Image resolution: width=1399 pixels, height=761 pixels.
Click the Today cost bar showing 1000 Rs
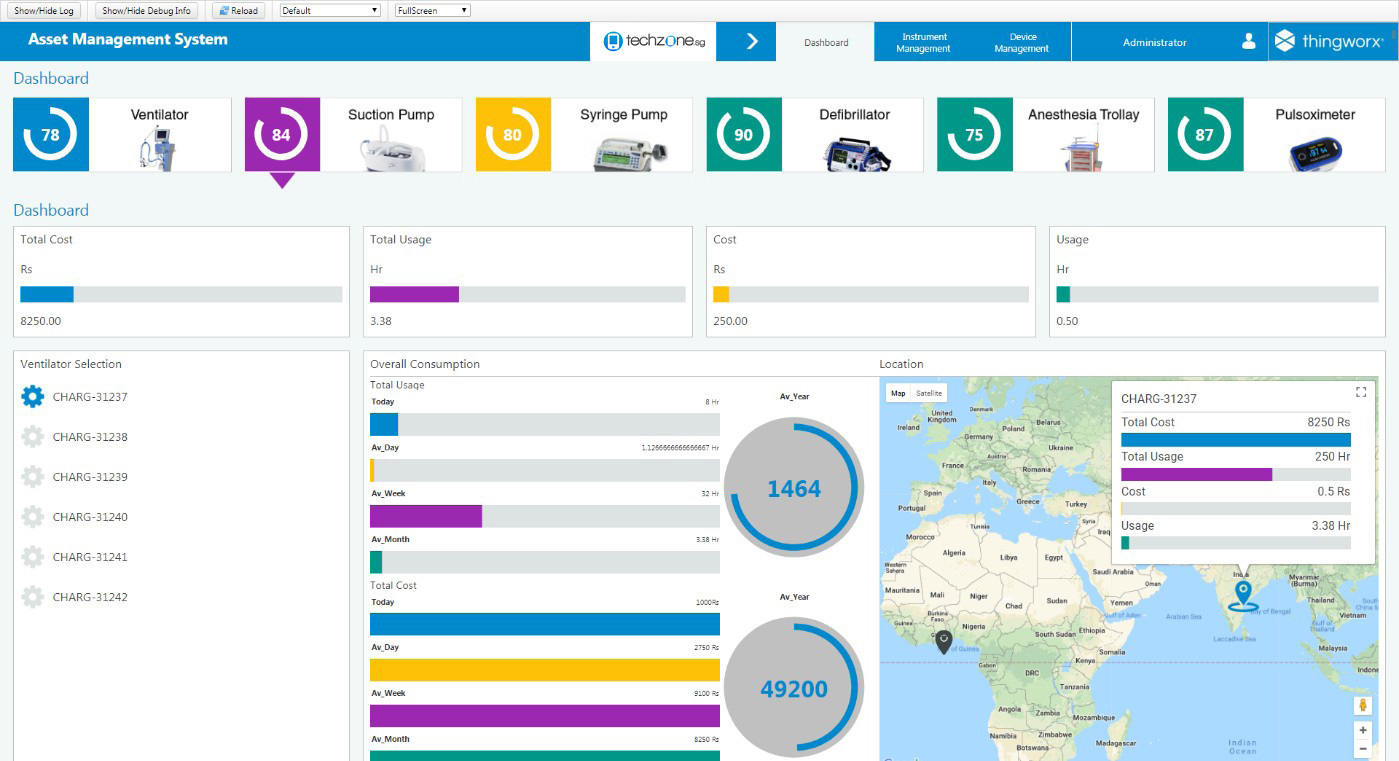point(545,624)
